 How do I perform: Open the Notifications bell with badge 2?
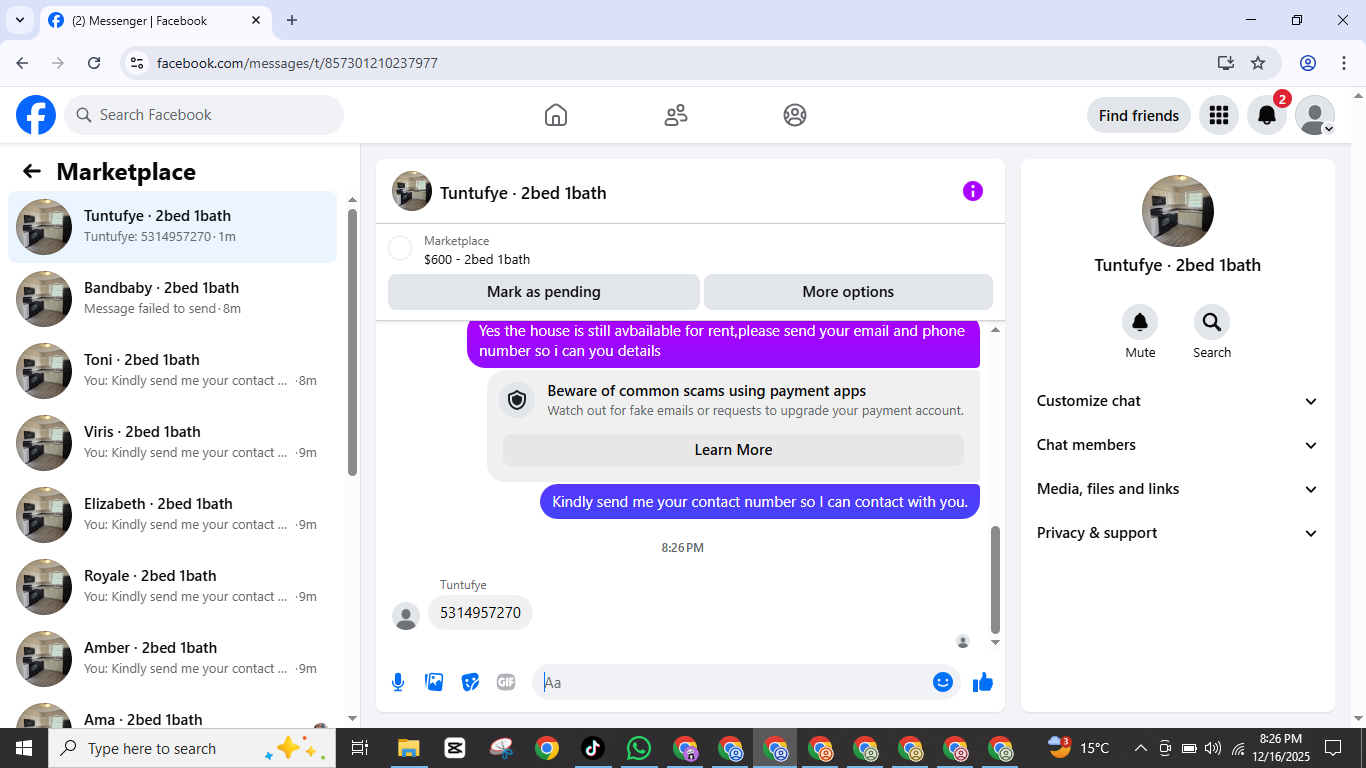click(x=1267, y=115)
